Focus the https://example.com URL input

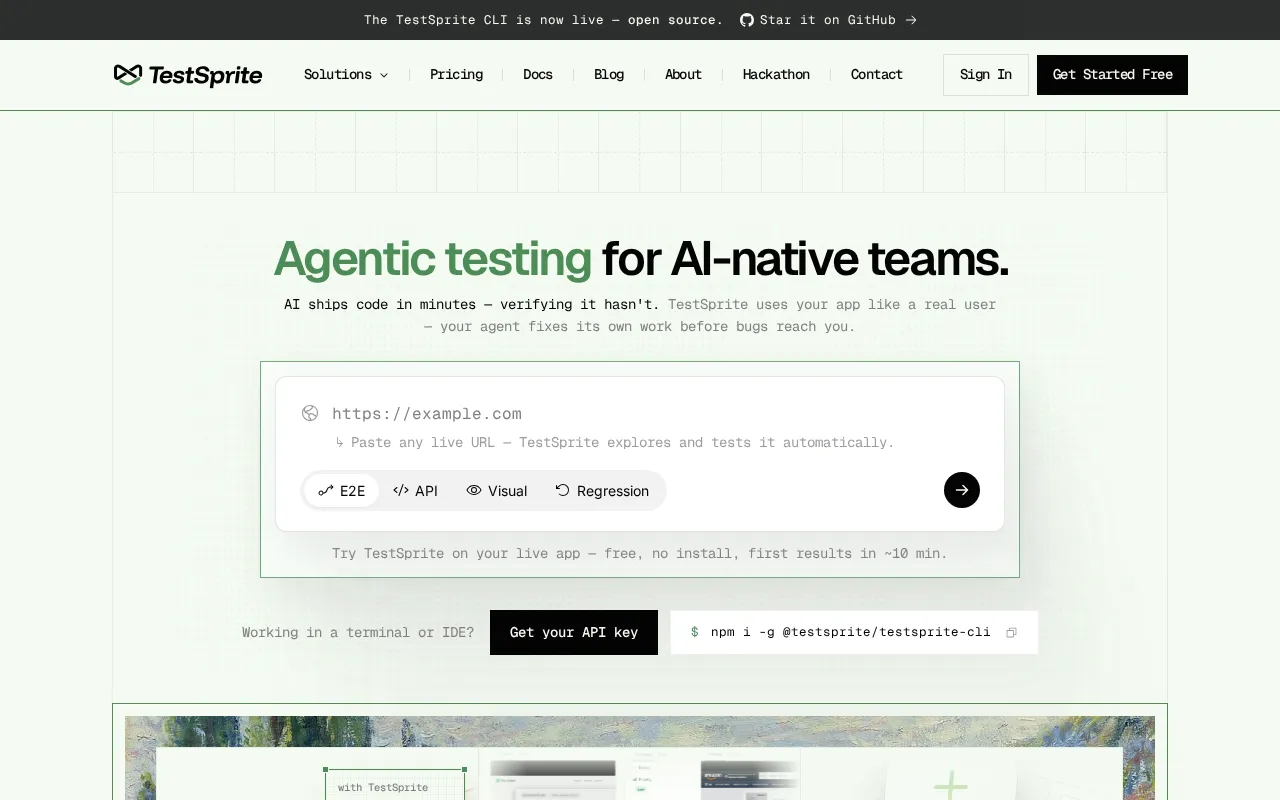pyautogui.click(x=640, y=414)
